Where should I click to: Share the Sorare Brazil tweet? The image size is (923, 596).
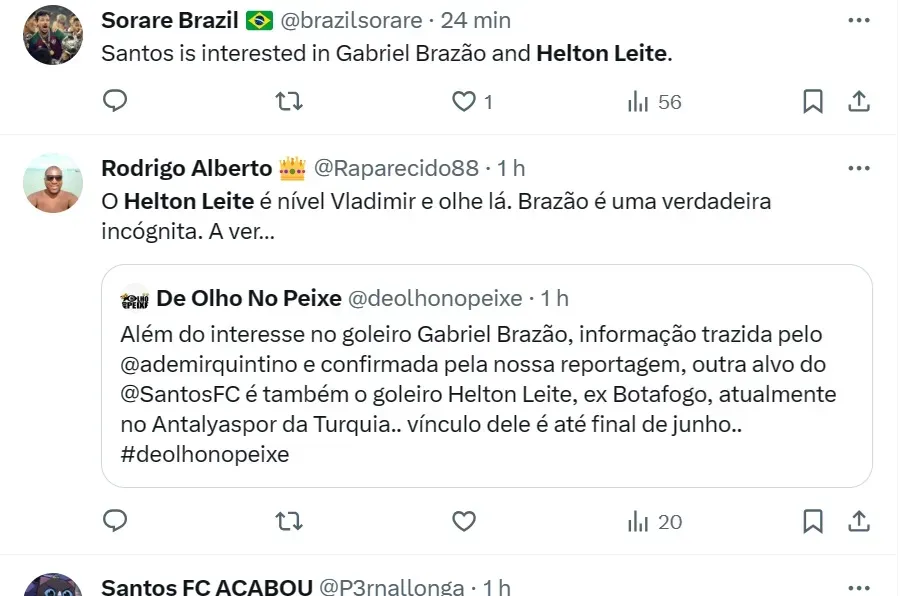858,101
